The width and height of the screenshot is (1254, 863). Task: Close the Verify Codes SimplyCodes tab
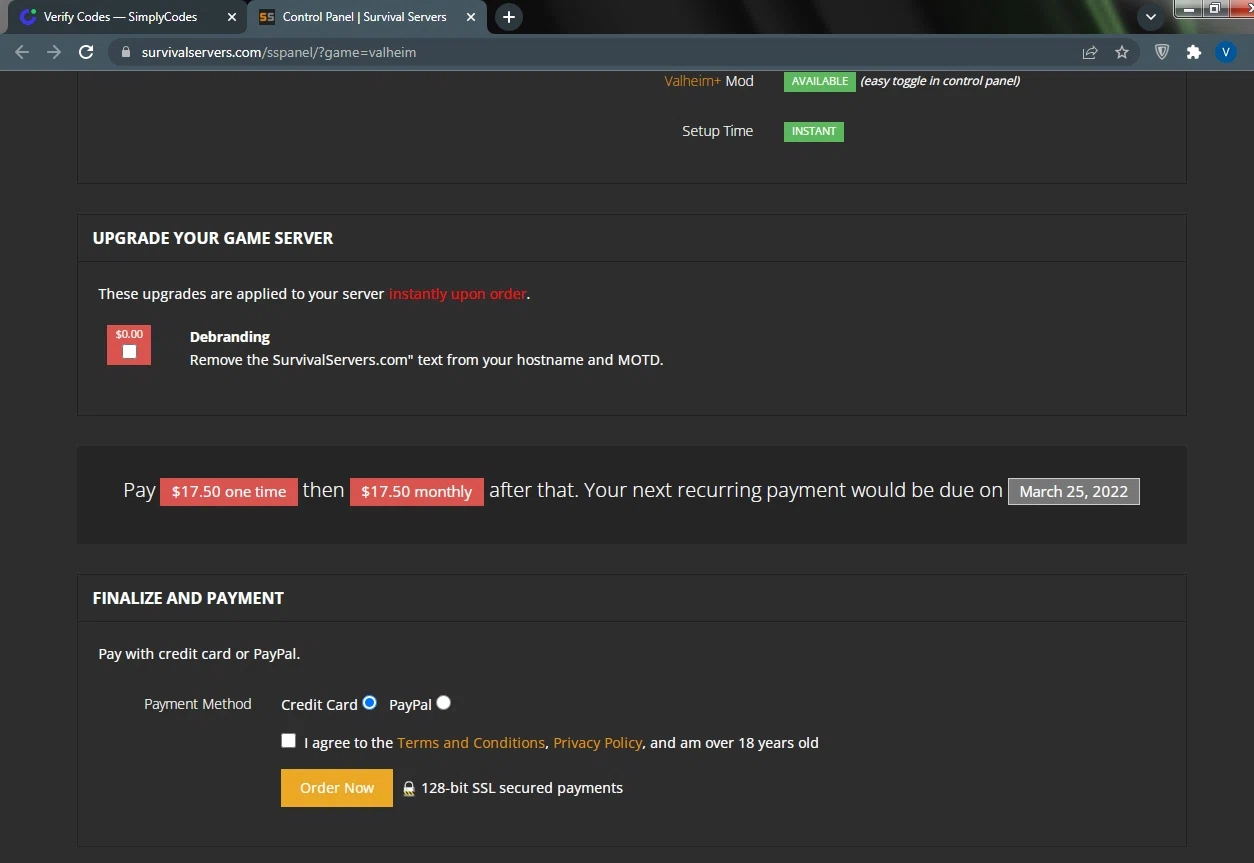pyautogui.click(x=232, y=17)
